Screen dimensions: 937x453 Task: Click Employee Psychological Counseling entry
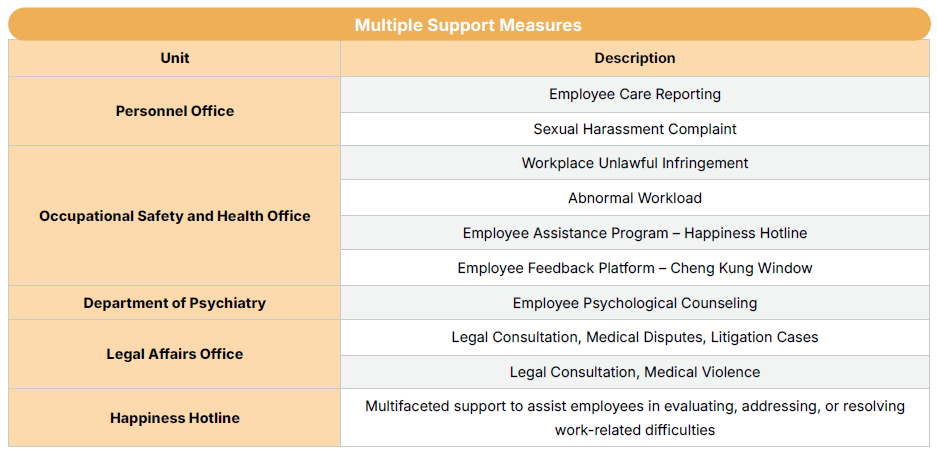pos(634,303)
